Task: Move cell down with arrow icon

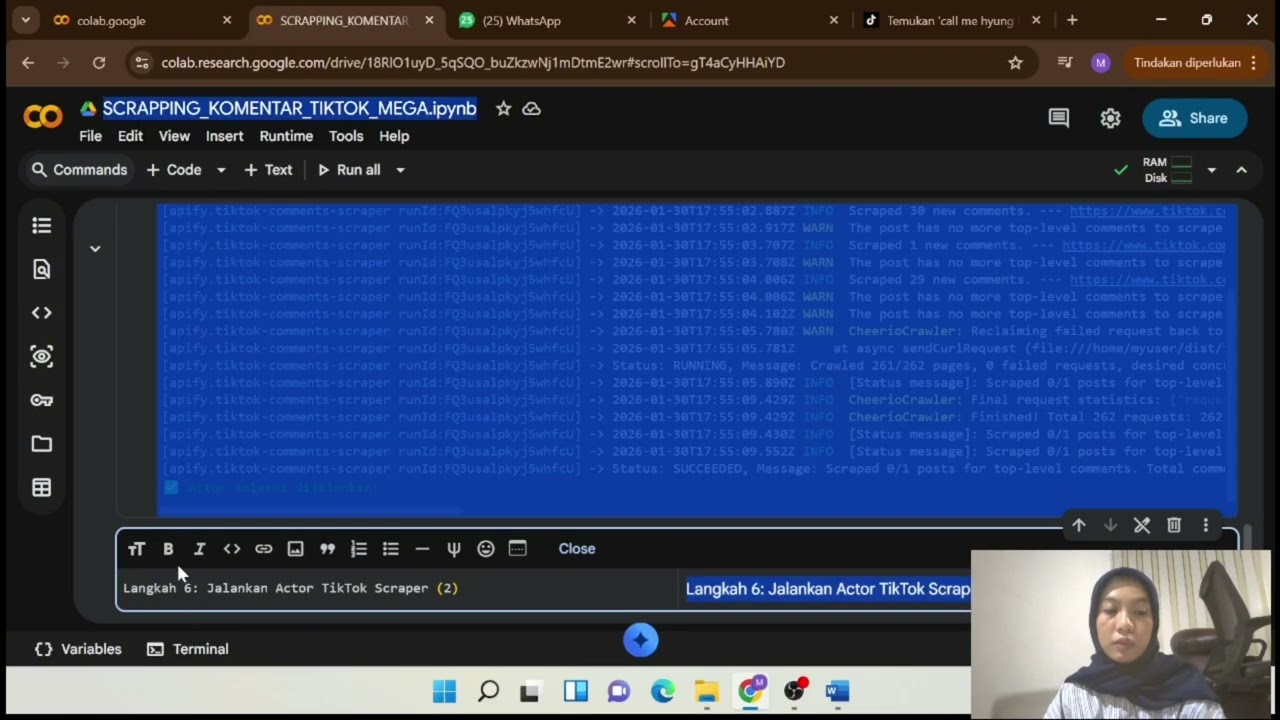Action: (x=1110, y=525)
